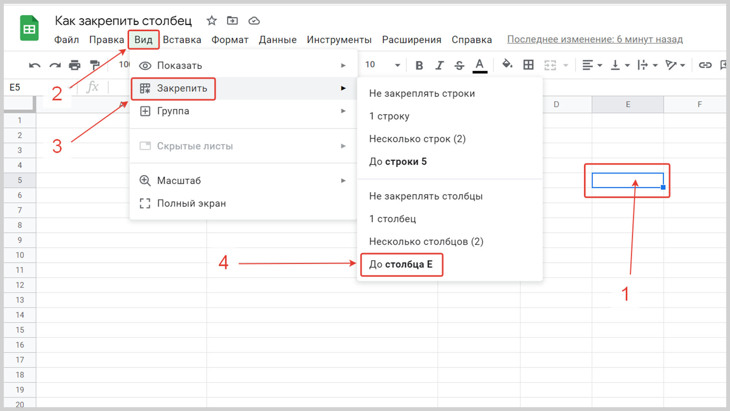Screen dimensions: 730x411
Task: Click the document title Как закрепить столбец
Action: click(x=123, y=20)
